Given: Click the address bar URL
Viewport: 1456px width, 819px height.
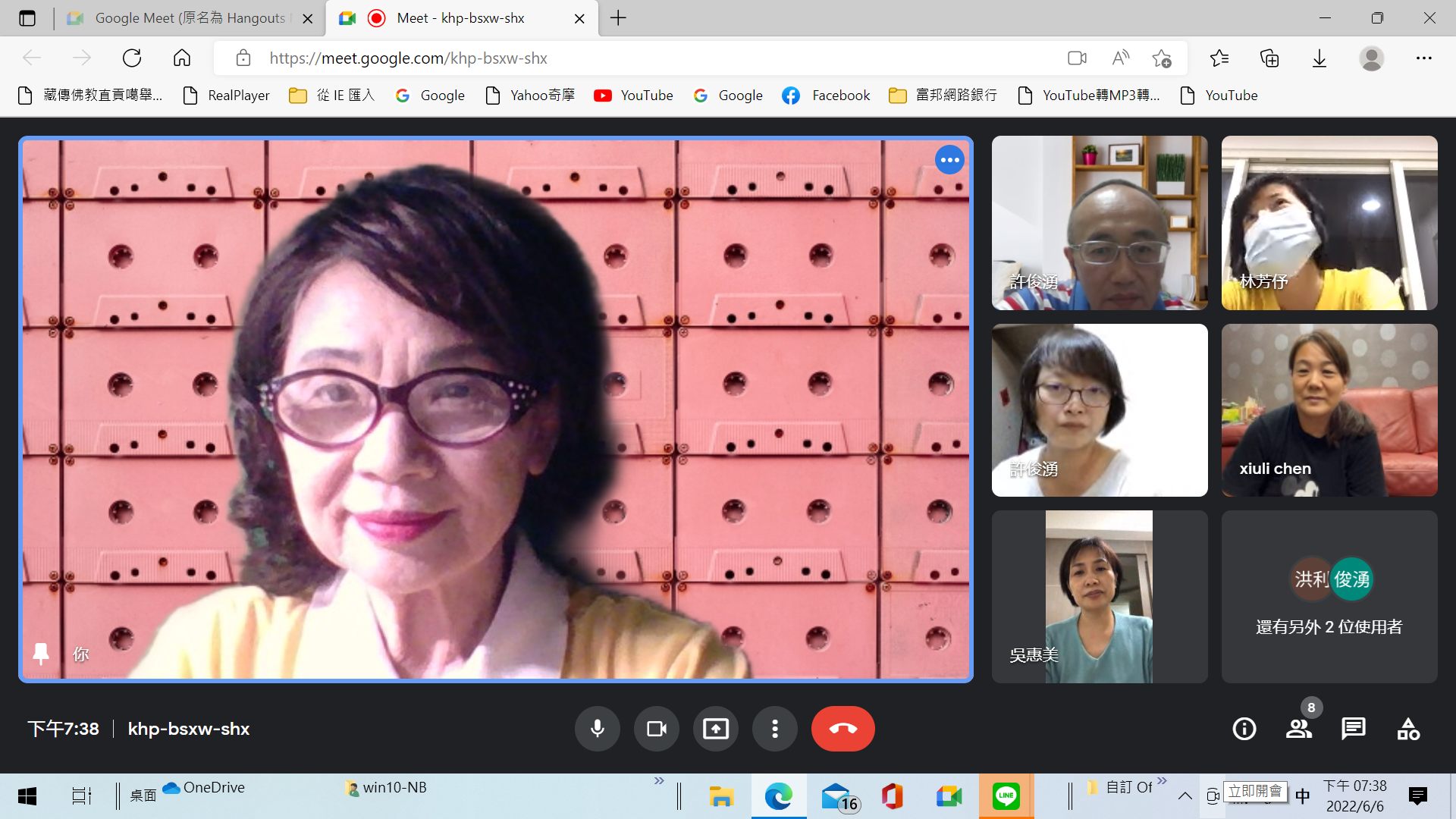Looking at the screenshot, I should click(x=408, y=58).
